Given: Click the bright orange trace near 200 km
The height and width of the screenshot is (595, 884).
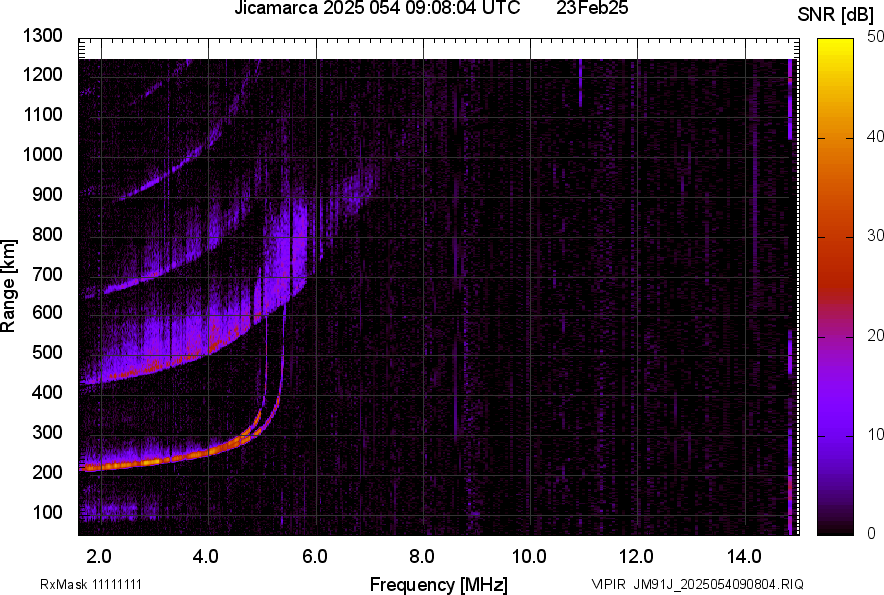Looking at the screenshot, I should point(150,464).
